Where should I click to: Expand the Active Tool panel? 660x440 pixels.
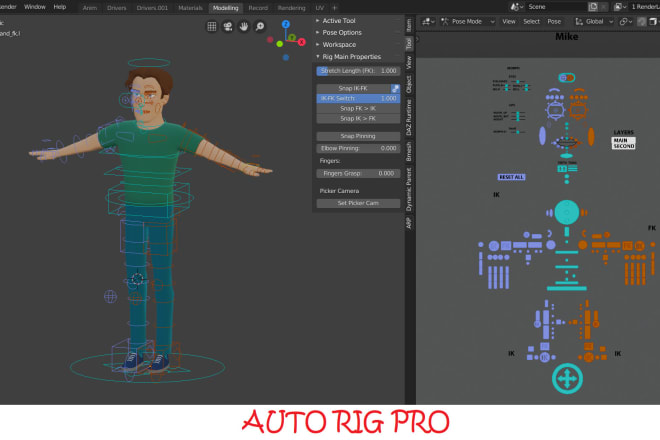(x=338, y=21)
